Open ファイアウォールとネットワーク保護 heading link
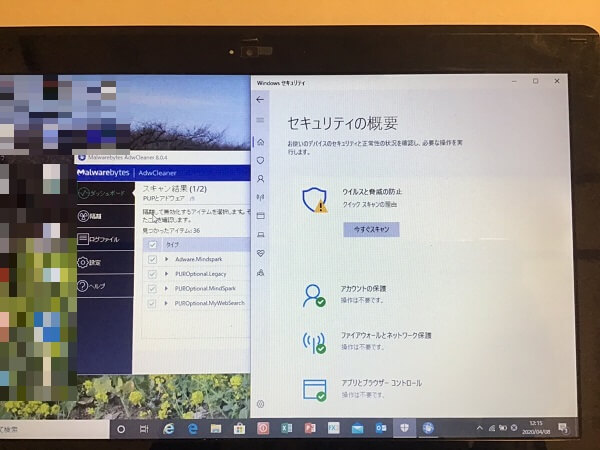The width and height of the screenshot is (600, 450). click(x=386, y=335)
